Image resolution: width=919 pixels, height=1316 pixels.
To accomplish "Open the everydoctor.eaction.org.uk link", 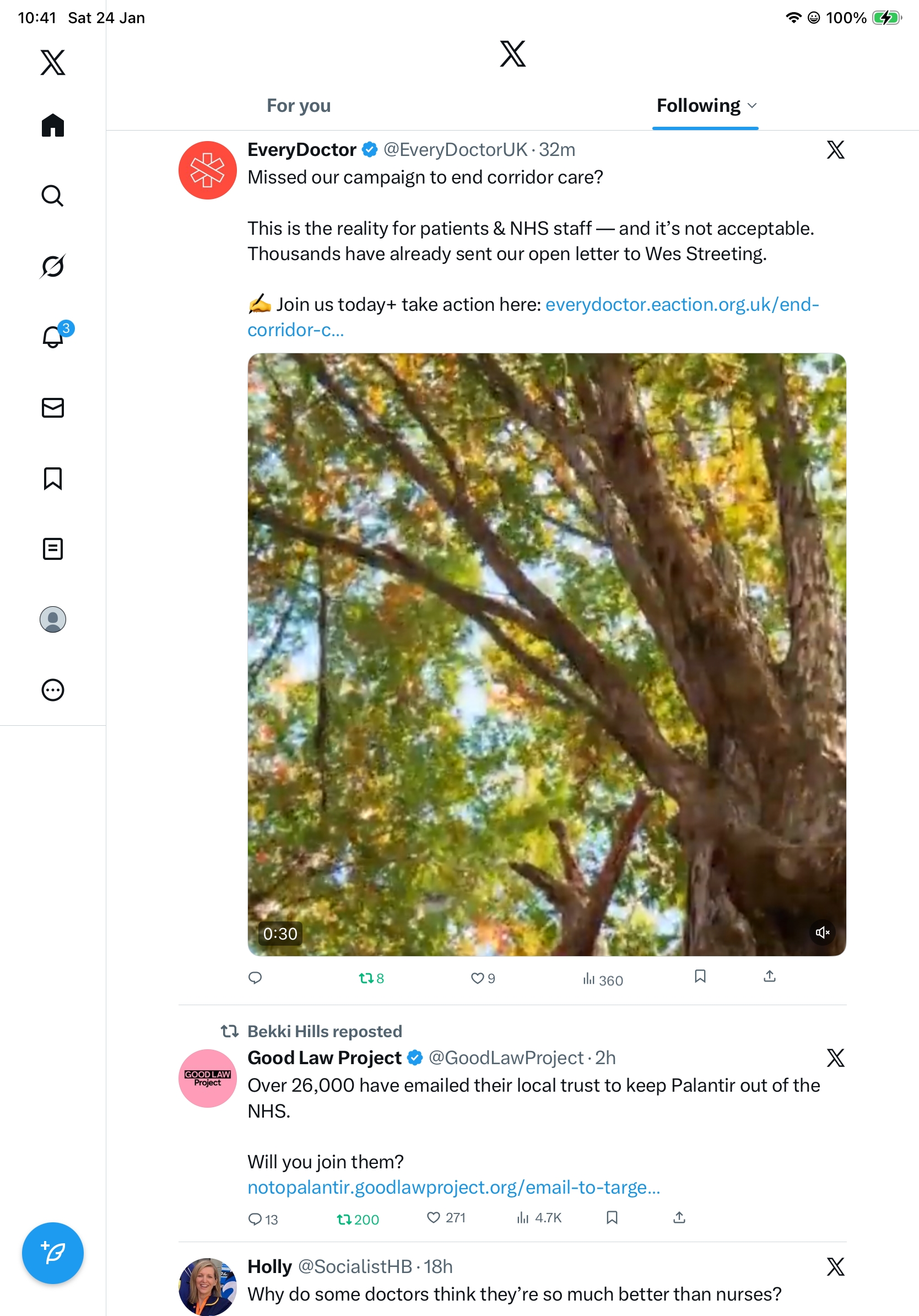I will point(681,304).
